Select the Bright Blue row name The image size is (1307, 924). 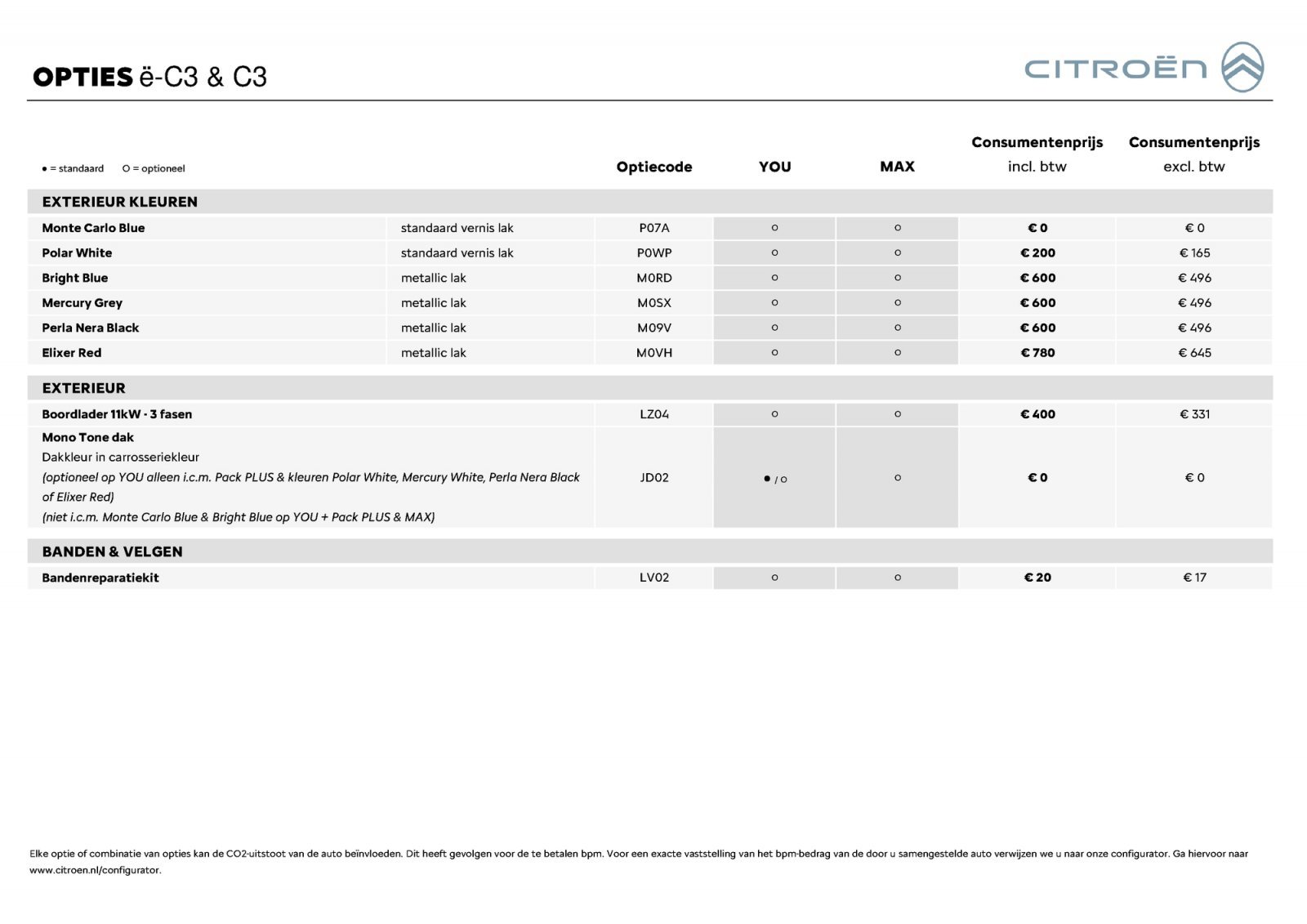pyautogui.click(x=75, y=278)
